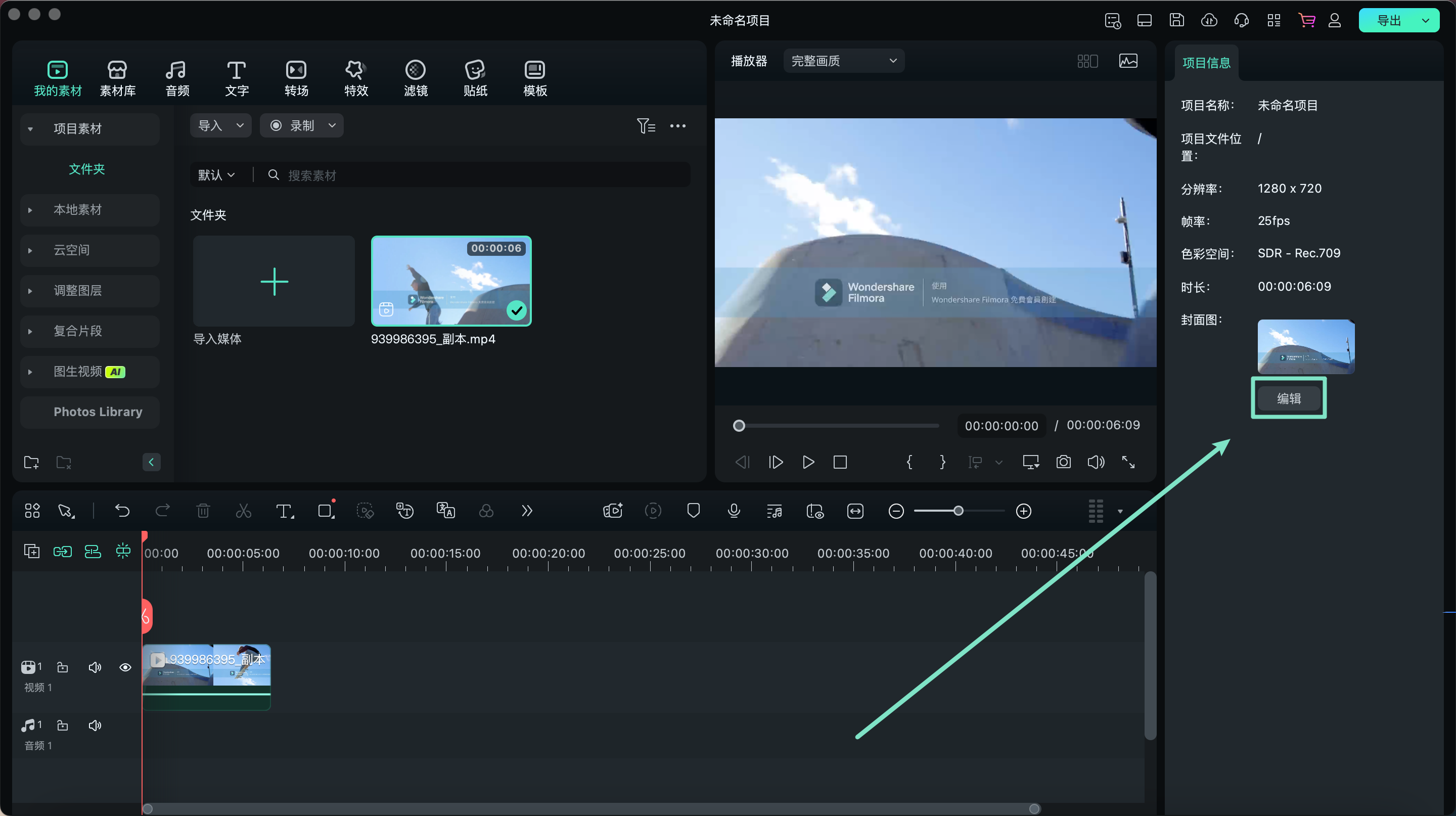Toggle lock on video track 1

click(63, 667)
